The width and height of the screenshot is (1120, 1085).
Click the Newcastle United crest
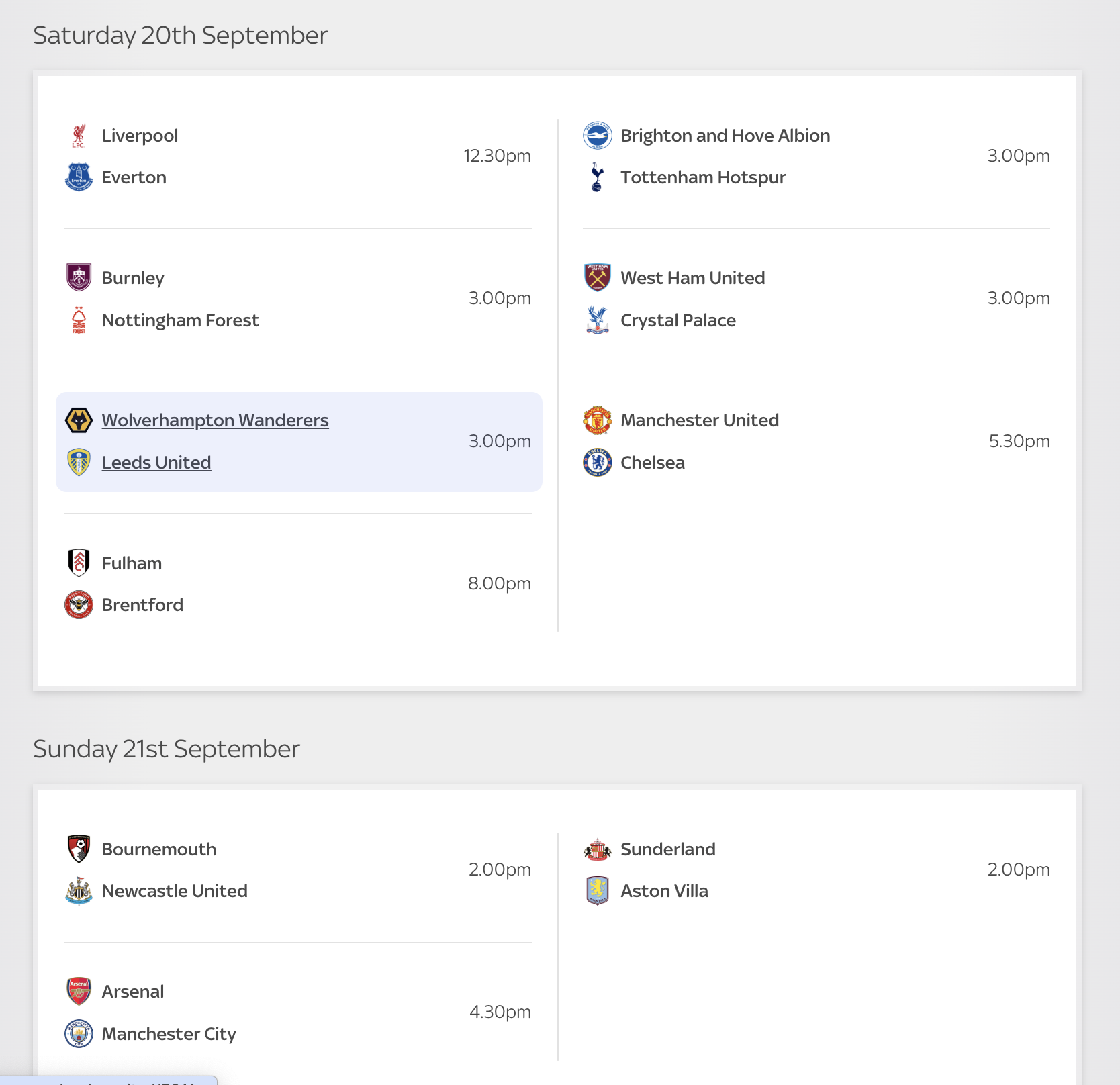pos(79,891)
